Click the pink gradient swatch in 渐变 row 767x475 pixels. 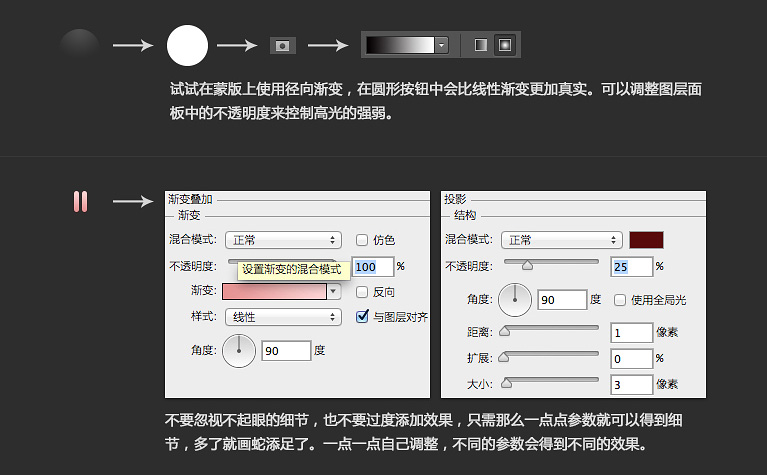point(274,292)
